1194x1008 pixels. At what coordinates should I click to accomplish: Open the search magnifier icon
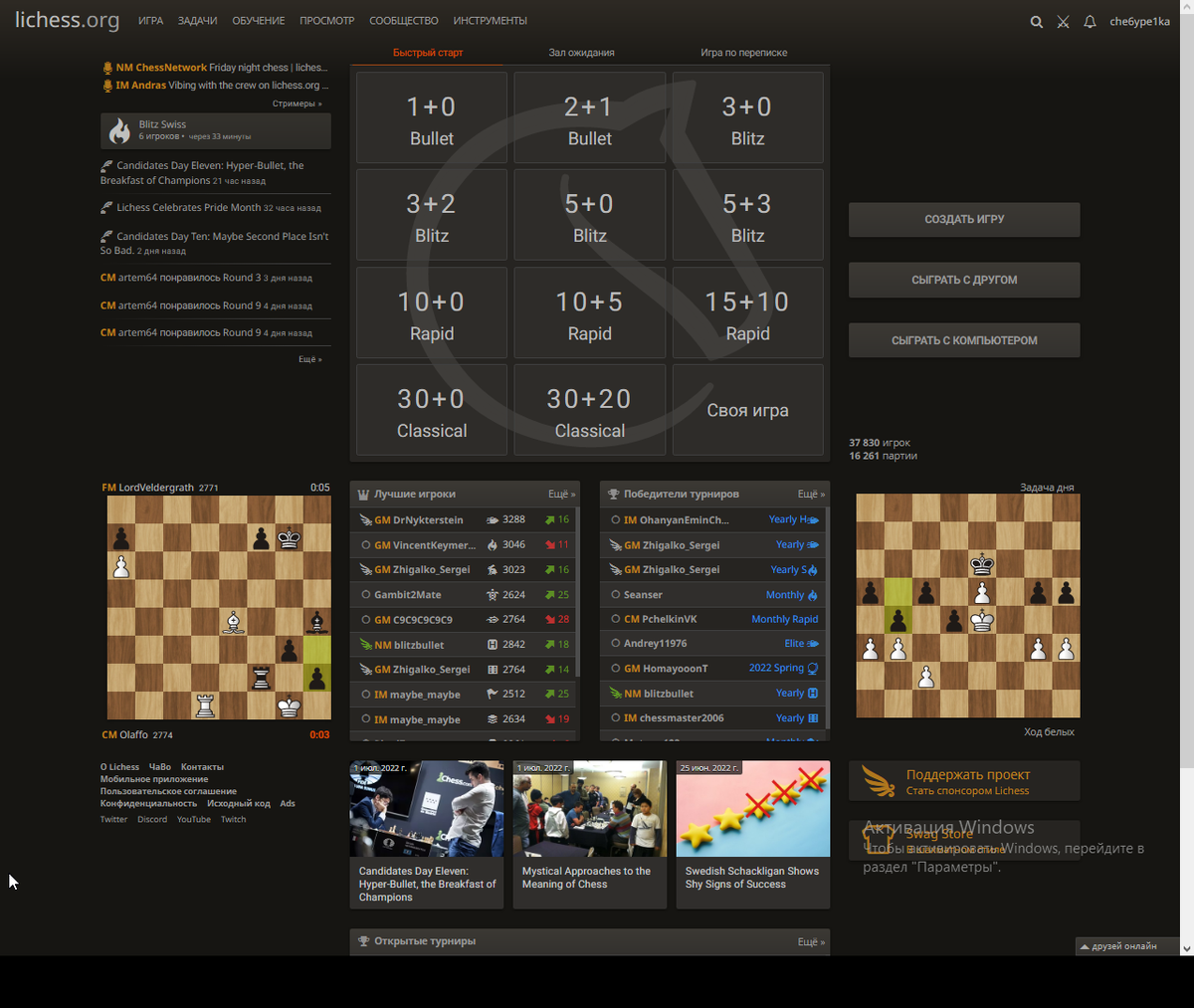[x=1037, y=21]
